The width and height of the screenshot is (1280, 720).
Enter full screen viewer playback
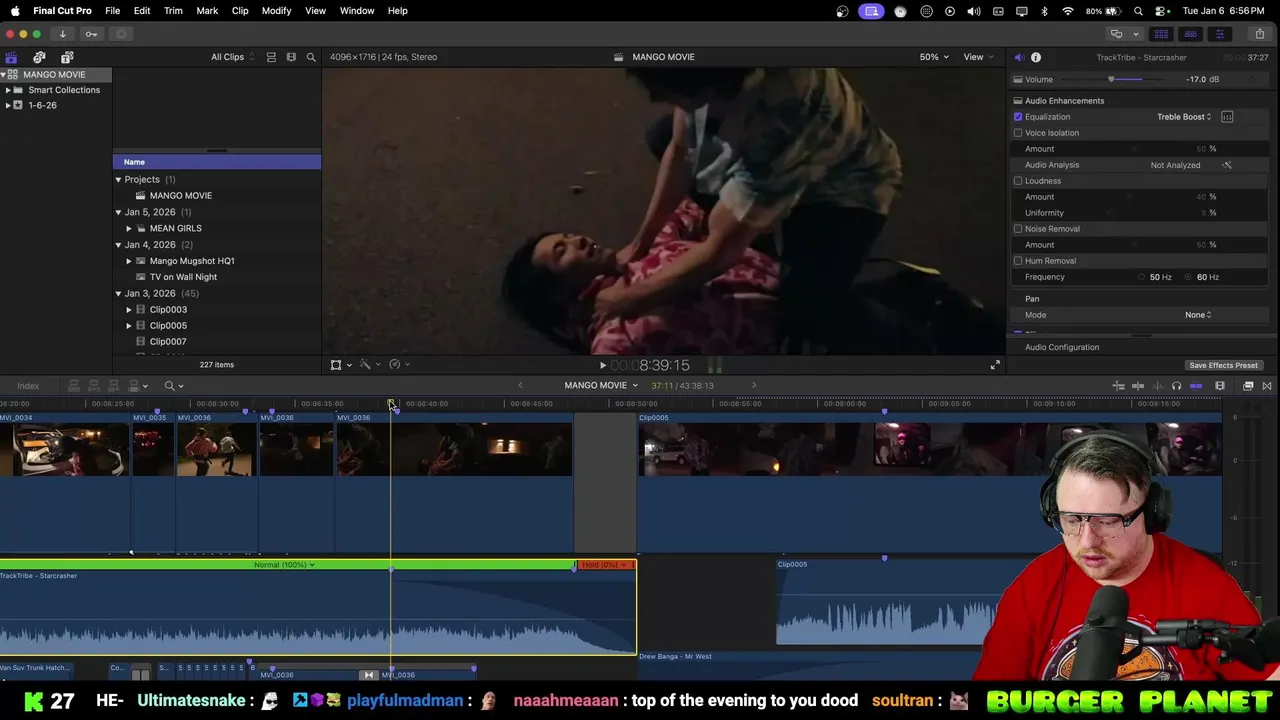(x=995, y=366)
